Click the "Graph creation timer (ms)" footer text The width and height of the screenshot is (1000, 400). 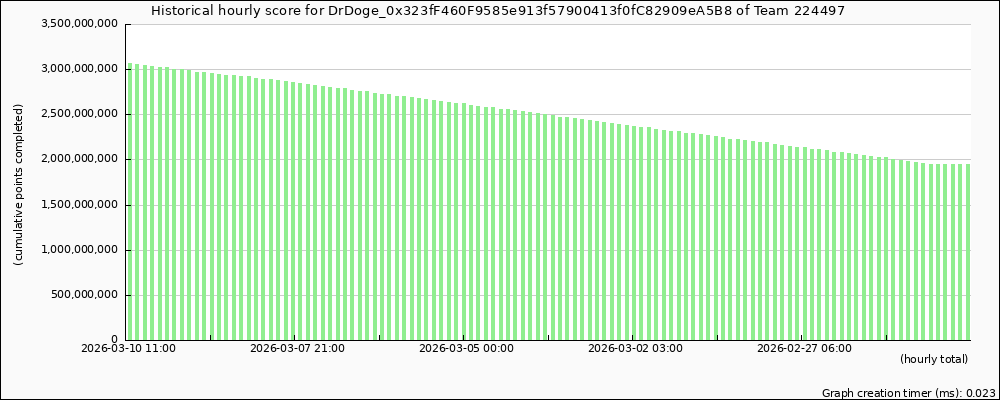pyautogui.click(x=908, y=393)
